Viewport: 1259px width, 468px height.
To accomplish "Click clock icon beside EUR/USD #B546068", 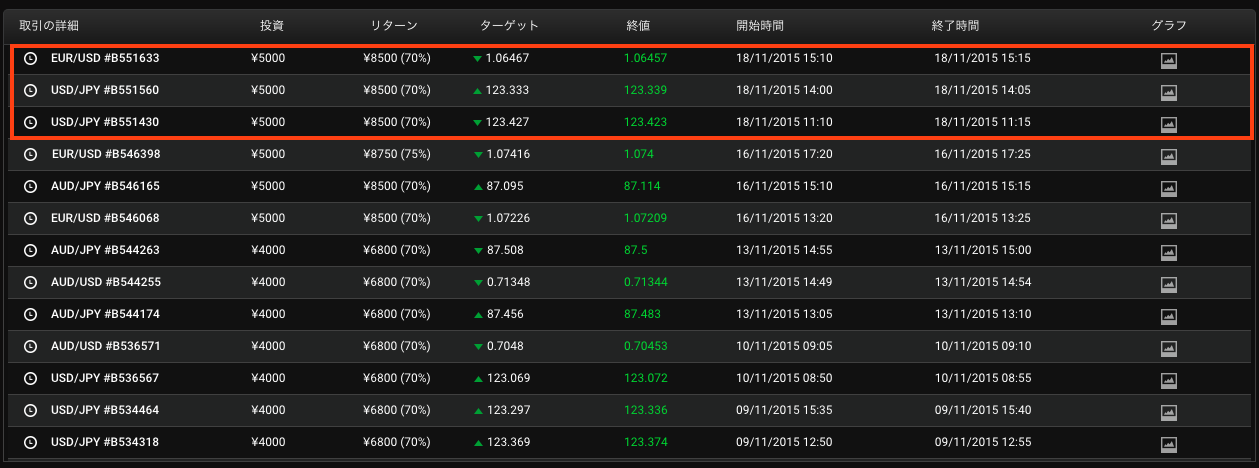I will point(30,219).
